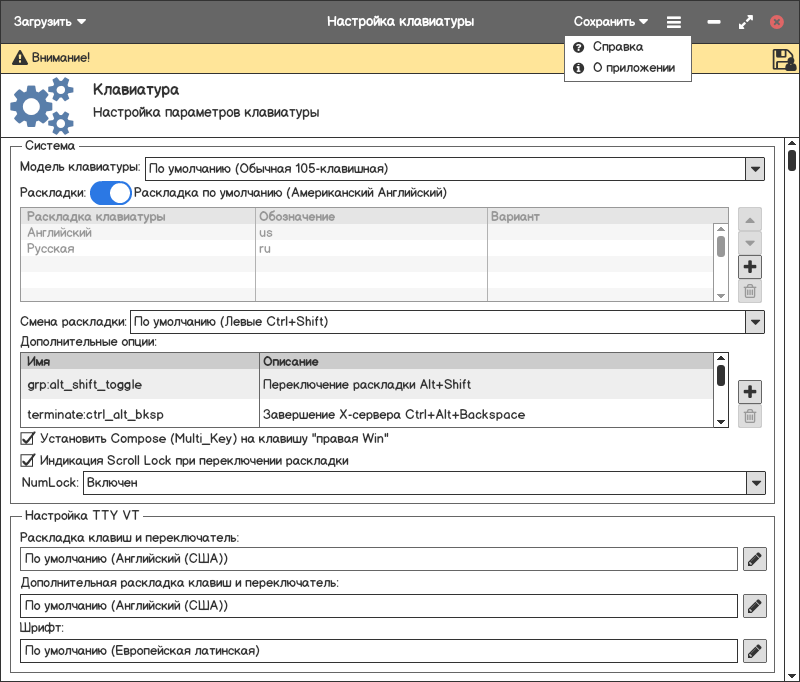Edit TTY key layout and switcher with pencil

[755, 559]
